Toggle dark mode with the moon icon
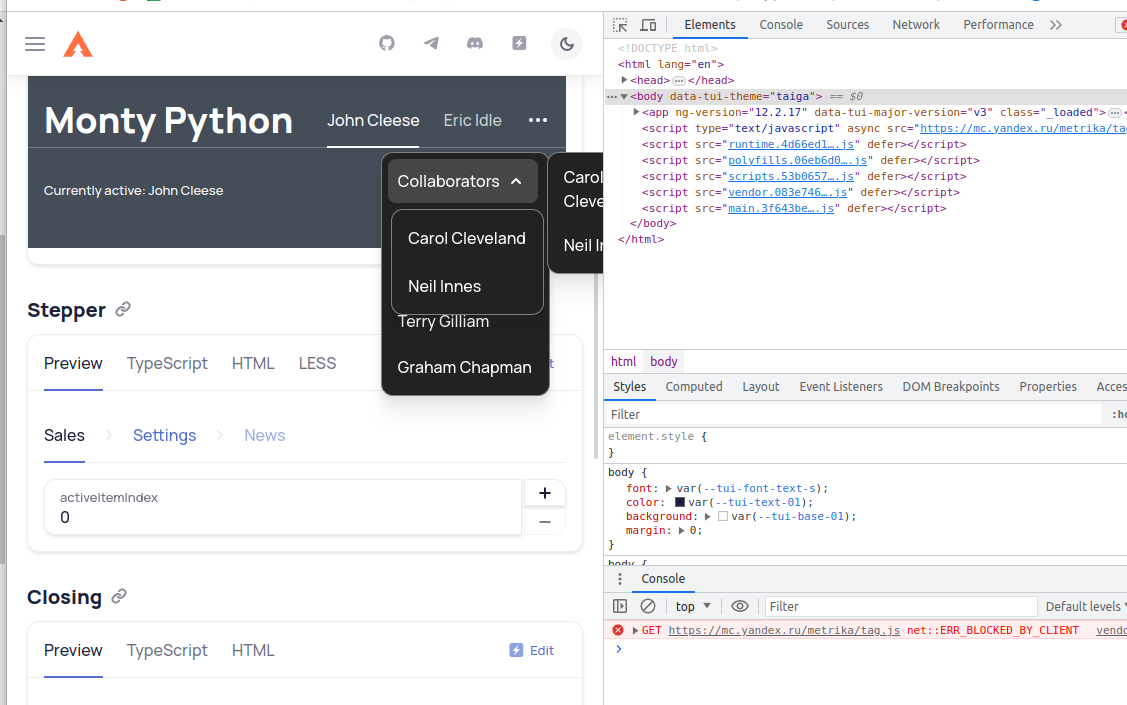 [x=567, y=44]
